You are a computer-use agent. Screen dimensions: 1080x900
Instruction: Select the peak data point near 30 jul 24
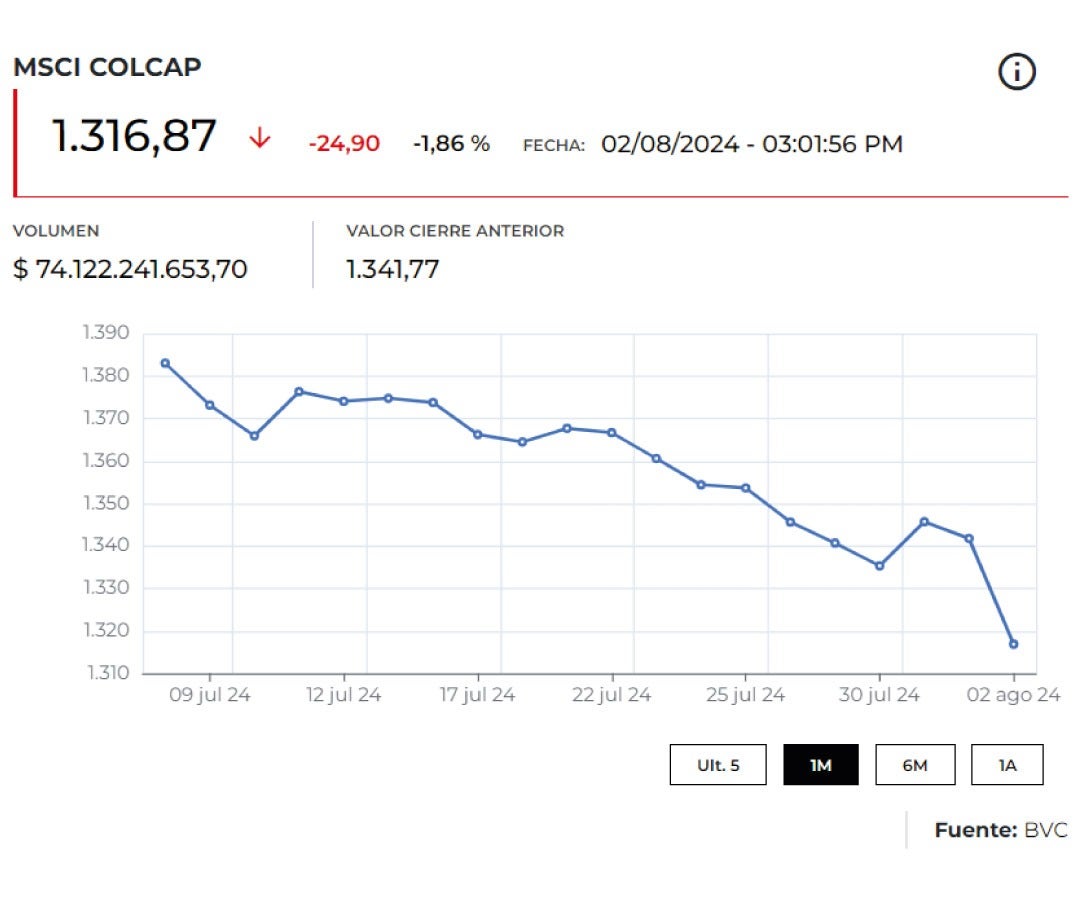click(924, 520)
